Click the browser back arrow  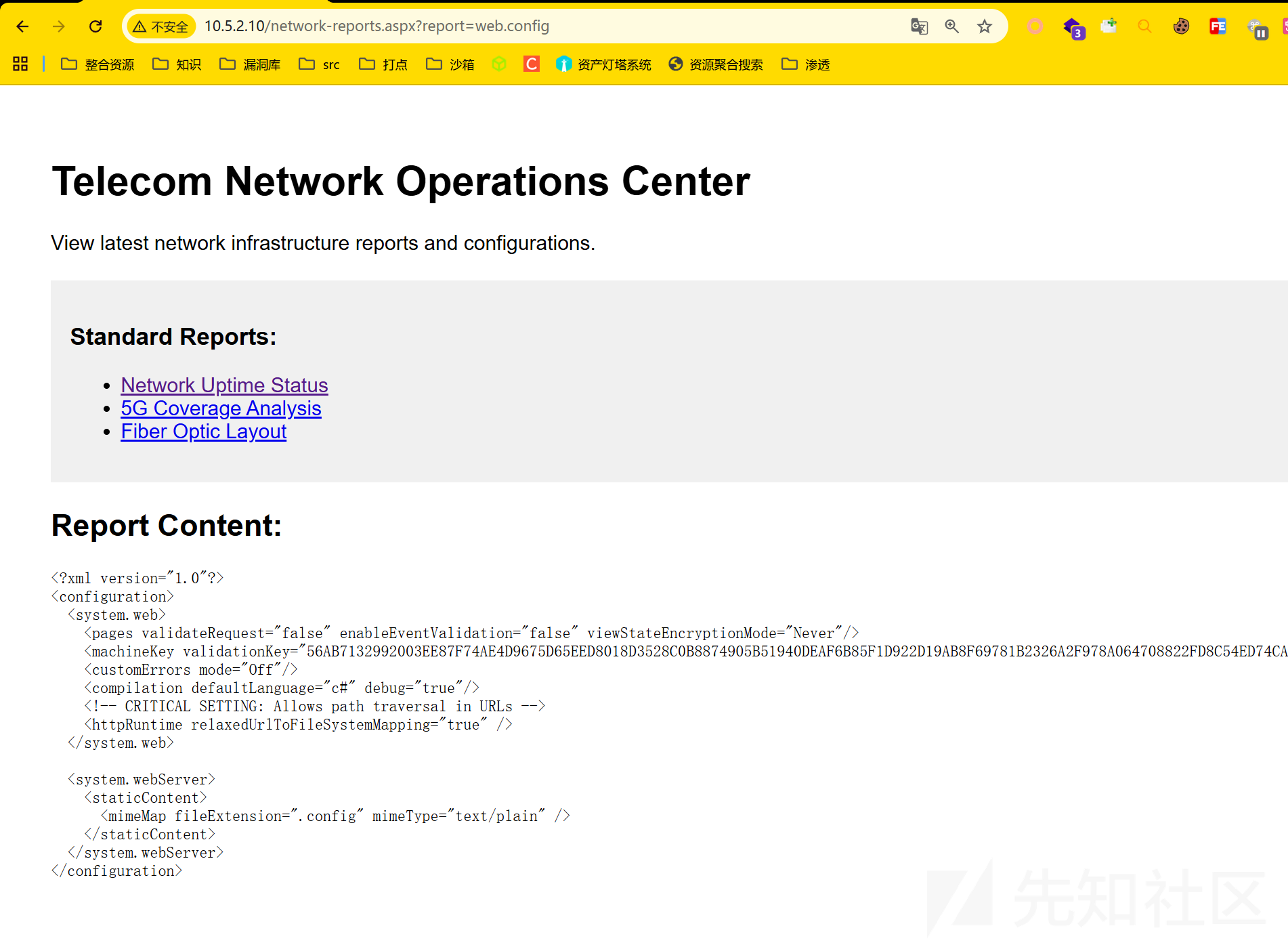click(22, 26)
